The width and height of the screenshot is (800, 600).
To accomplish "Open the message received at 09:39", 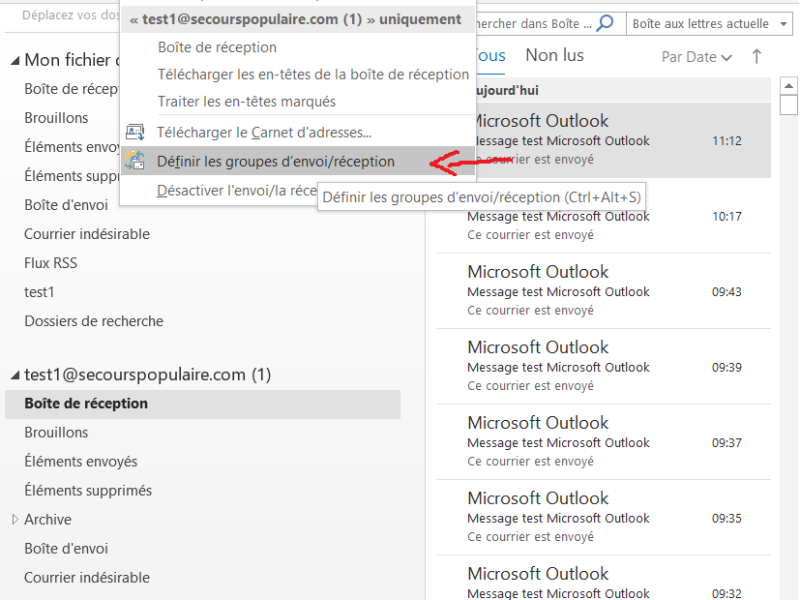I will coord(603,367).
